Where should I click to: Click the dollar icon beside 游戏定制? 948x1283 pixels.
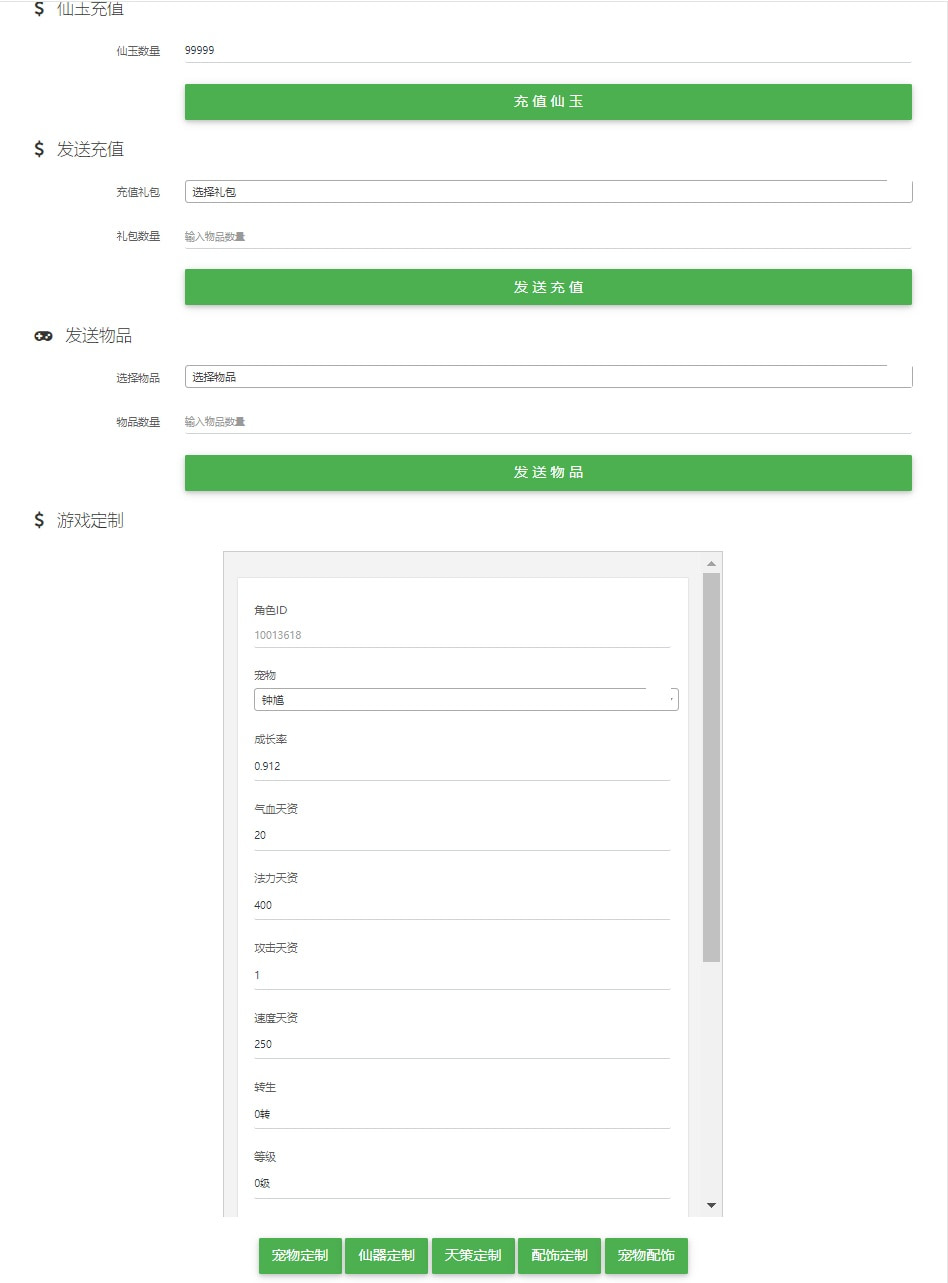pyautogui.click(x=39, y=520)
